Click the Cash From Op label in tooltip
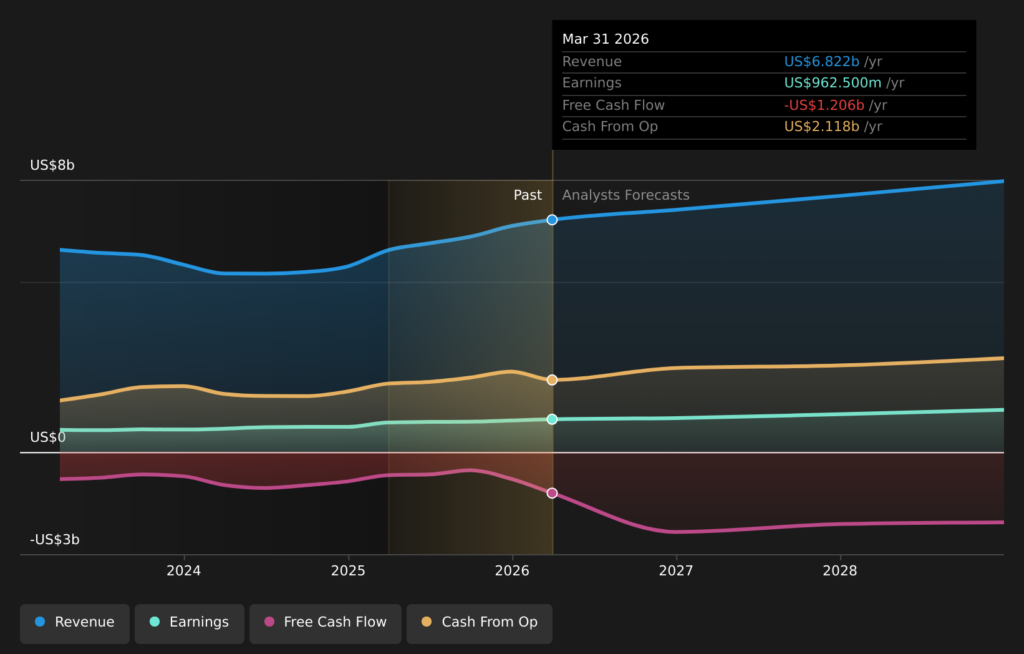Screen dimensions: 1024x654 (610, 127)
